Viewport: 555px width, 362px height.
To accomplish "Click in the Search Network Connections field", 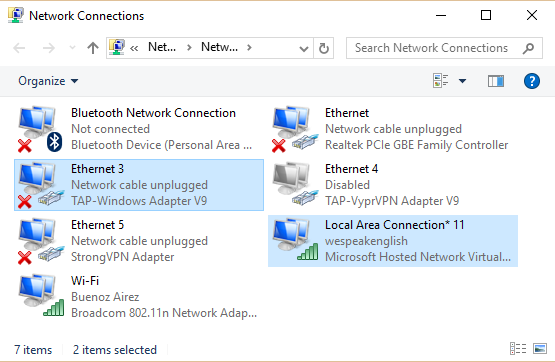I will pyautogui.click(x=444, y=48).
